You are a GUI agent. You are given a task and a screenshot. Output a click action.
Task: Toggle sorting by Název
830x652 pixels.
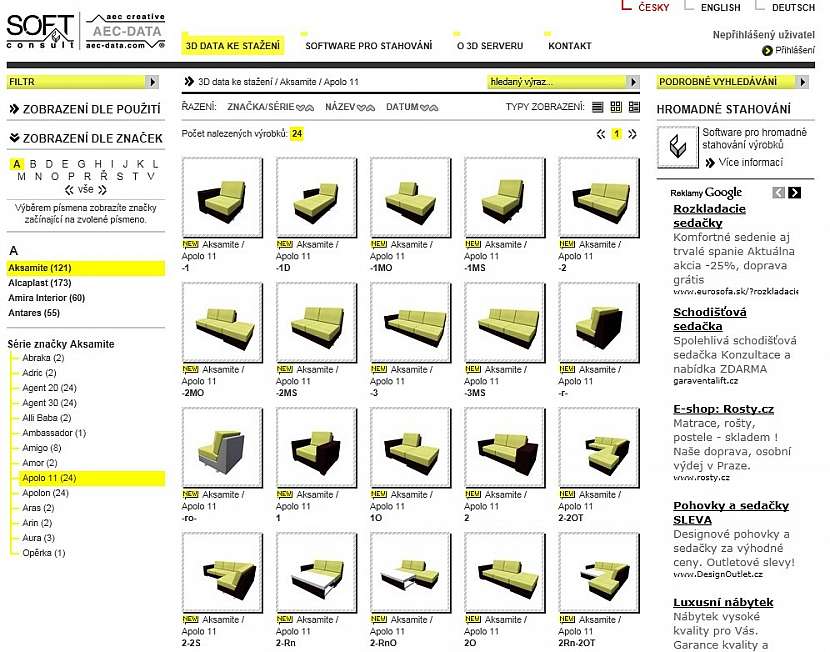point(366,107)
